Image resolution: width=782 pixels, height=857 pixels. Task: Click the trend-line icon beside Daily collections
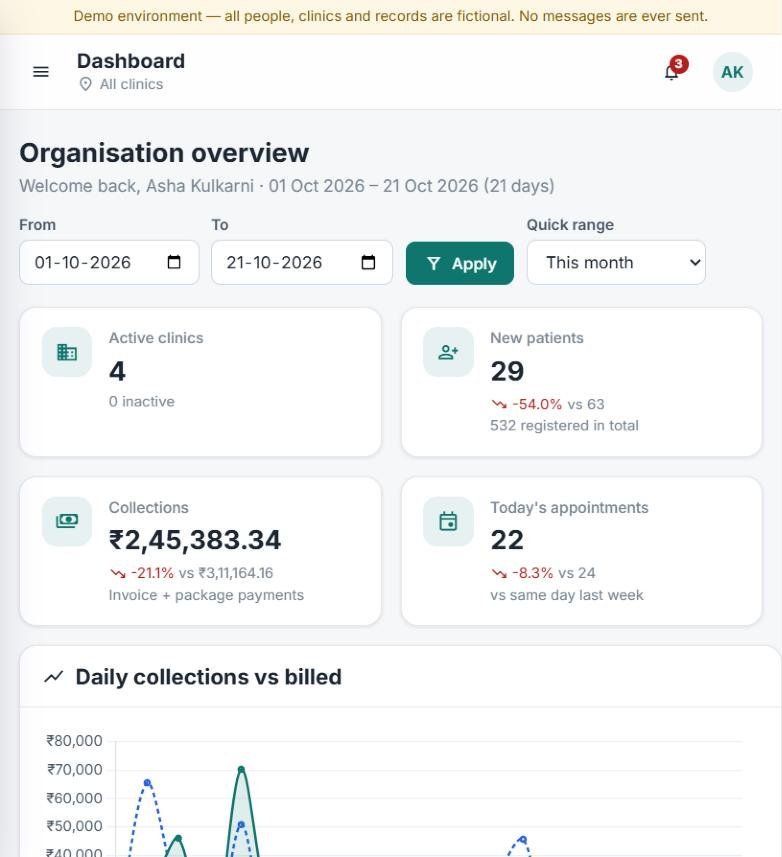tap(54, 677)
